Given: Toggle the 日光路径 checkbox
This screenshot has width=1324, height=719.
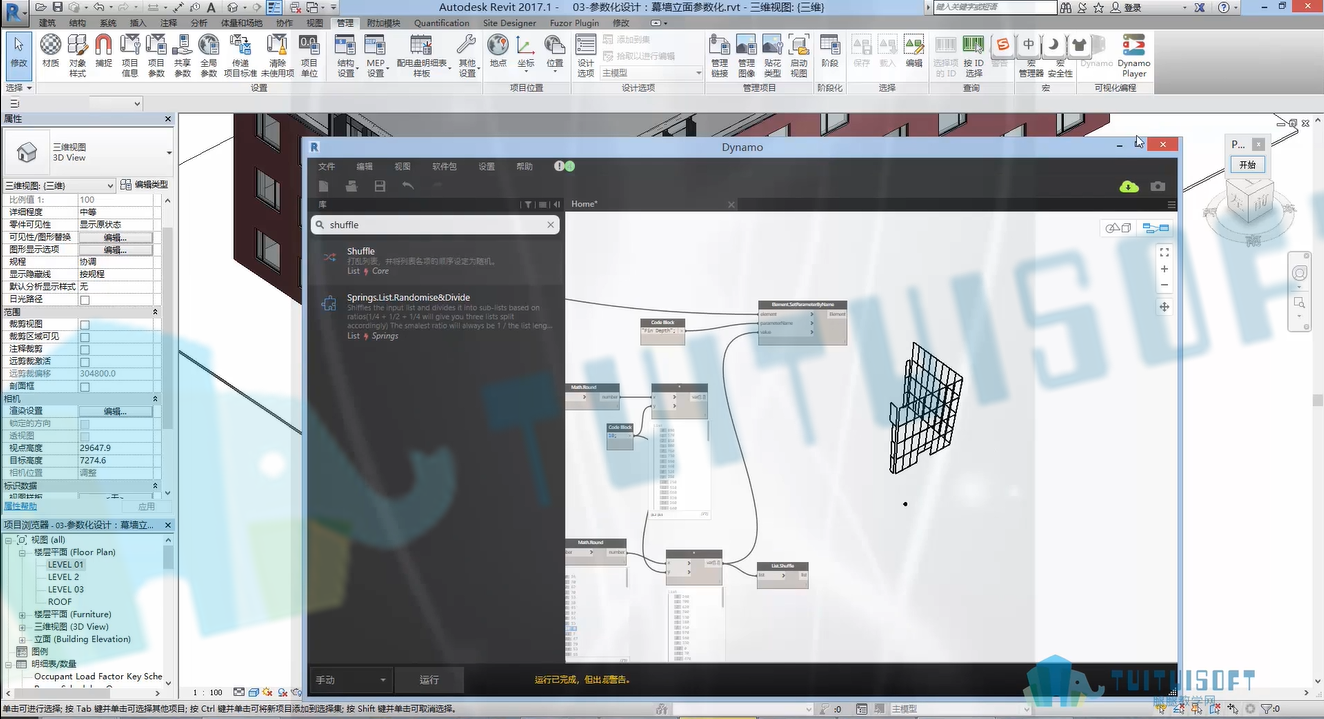Looking at the screenshot, I should pyautogui.click(x=85, y=300).
